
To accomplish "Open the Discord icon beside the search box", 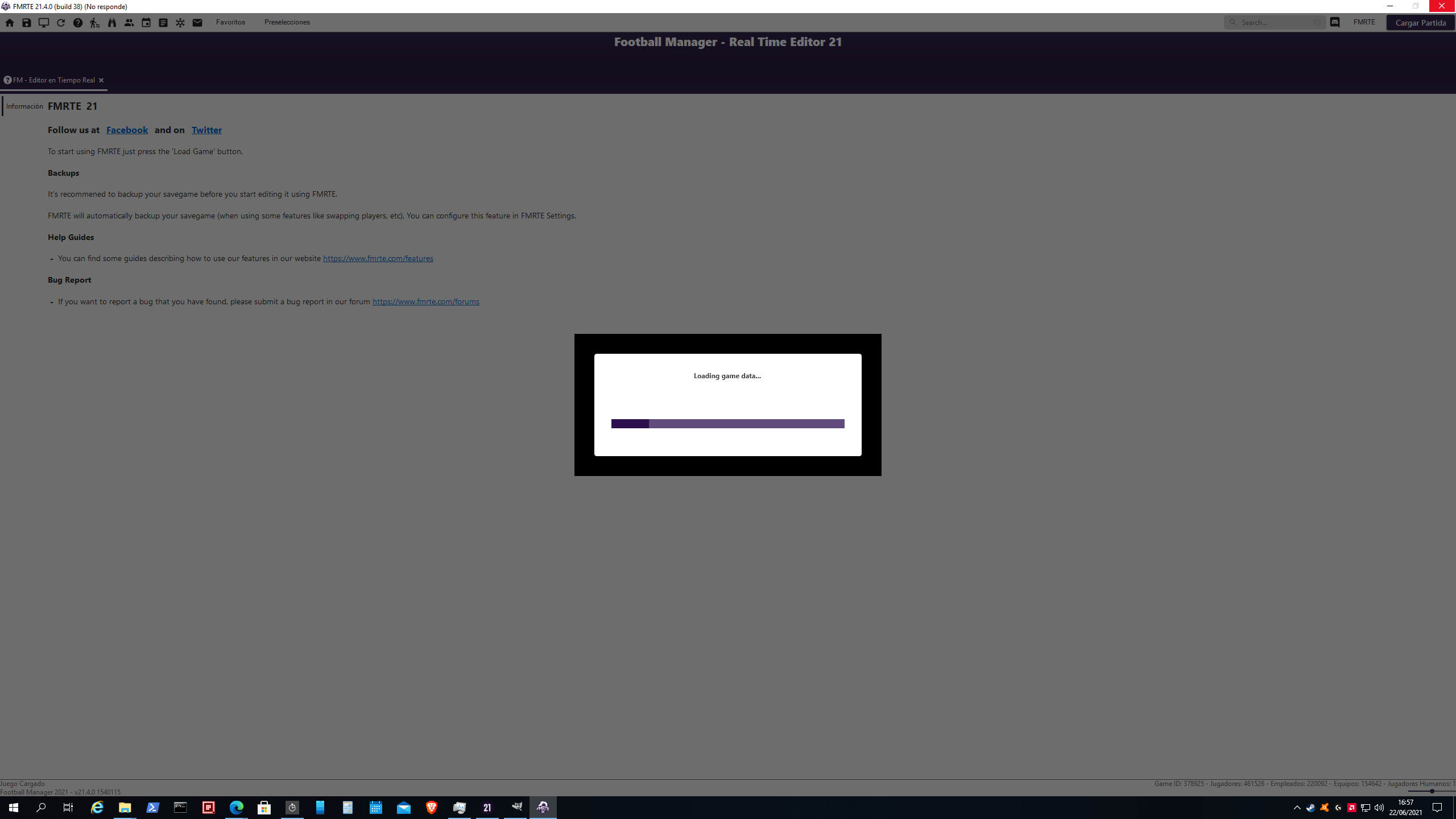I will tap(1335, 22).
